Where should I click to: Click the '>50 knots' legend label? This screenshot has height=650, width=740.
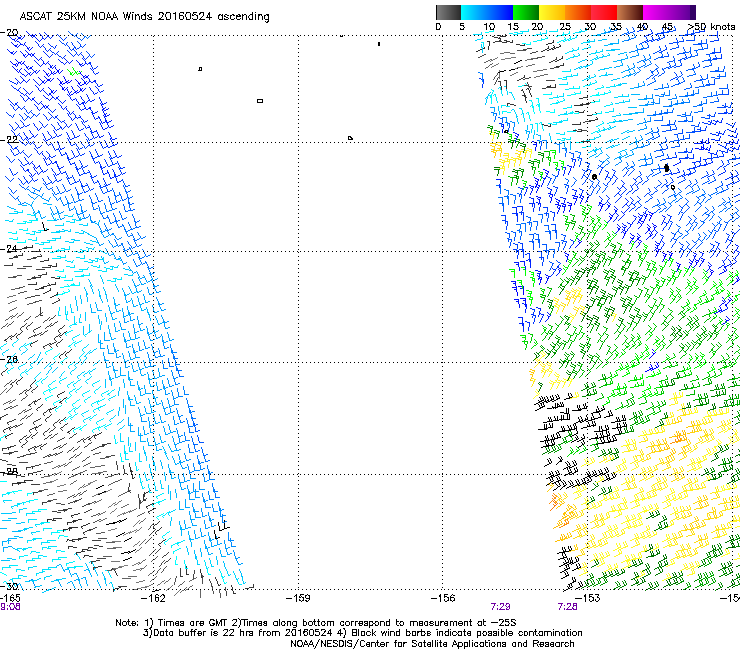click(x=711, y=27)
